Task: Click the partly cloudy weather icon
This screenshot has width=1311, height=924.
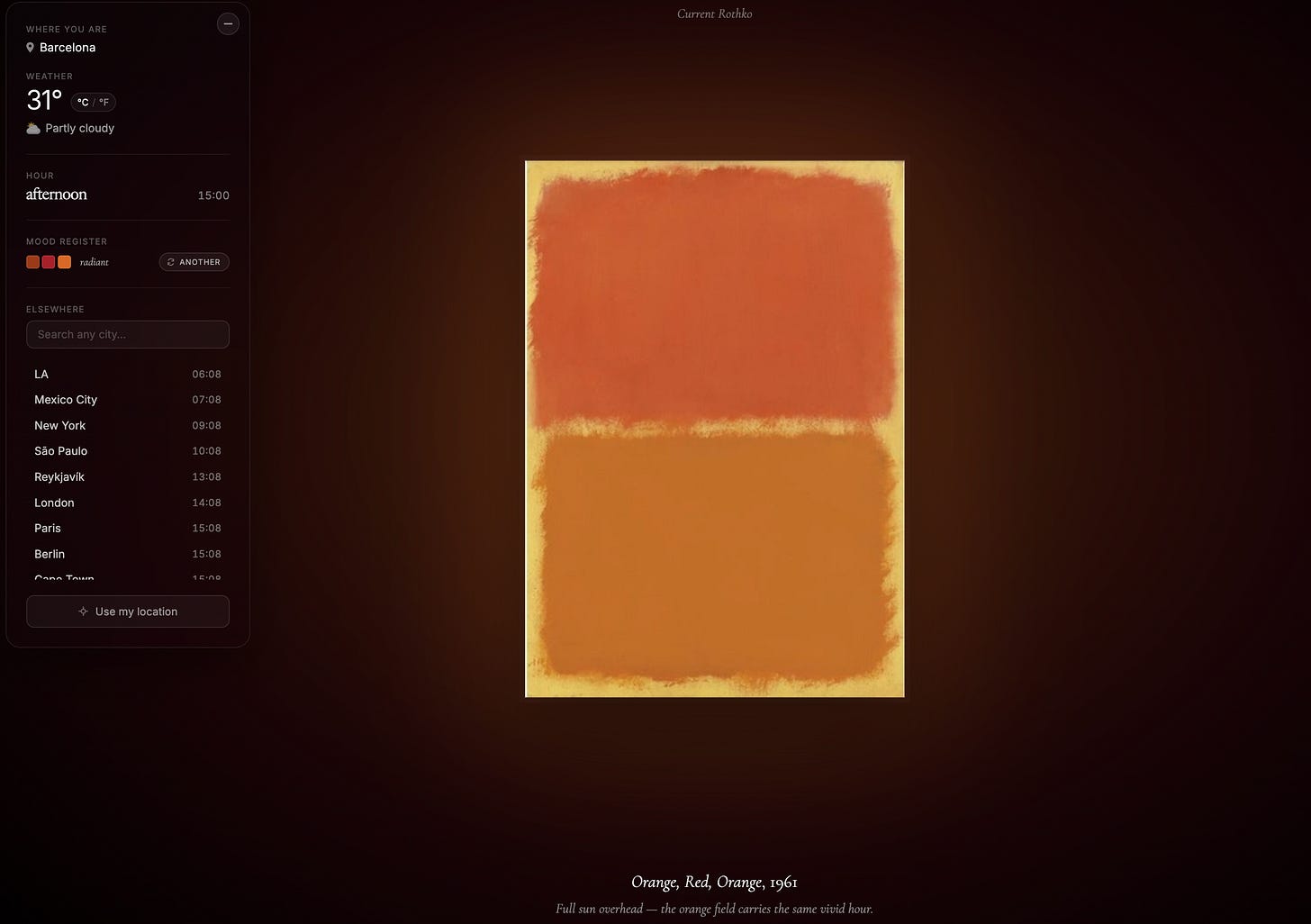Action: click(x=33, y=128)
